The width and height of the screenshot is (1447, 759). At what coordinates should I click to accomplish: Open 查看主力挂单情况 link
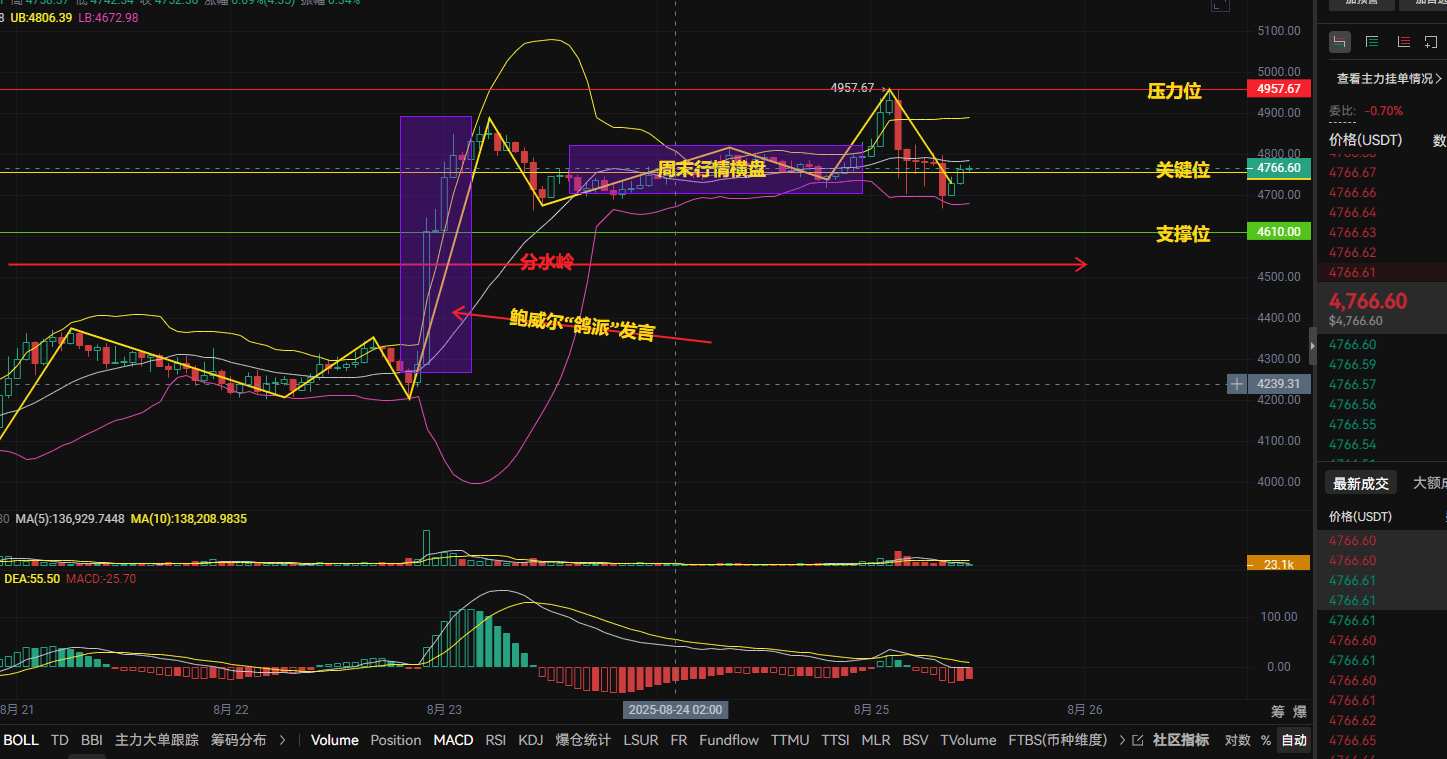(1389, 78)
